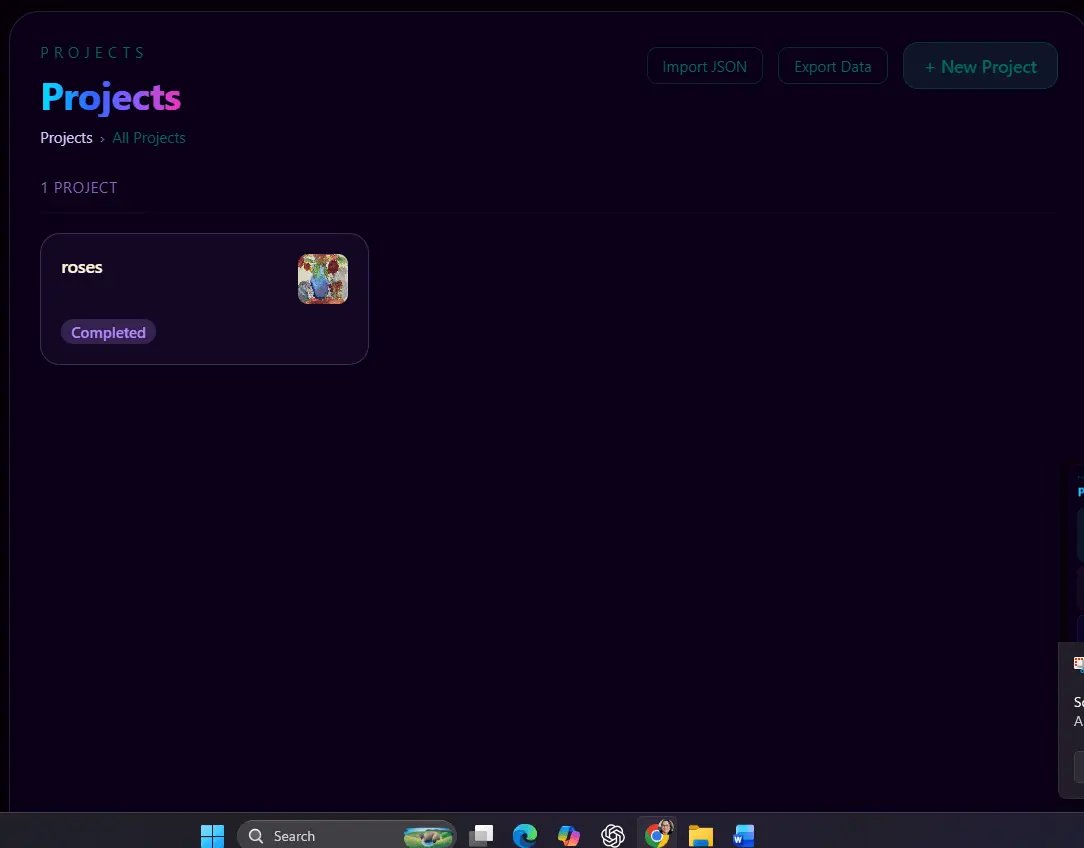Select All Projects breadcrumb
This screenshot has width=1084, height=848.
pos(149,138)
